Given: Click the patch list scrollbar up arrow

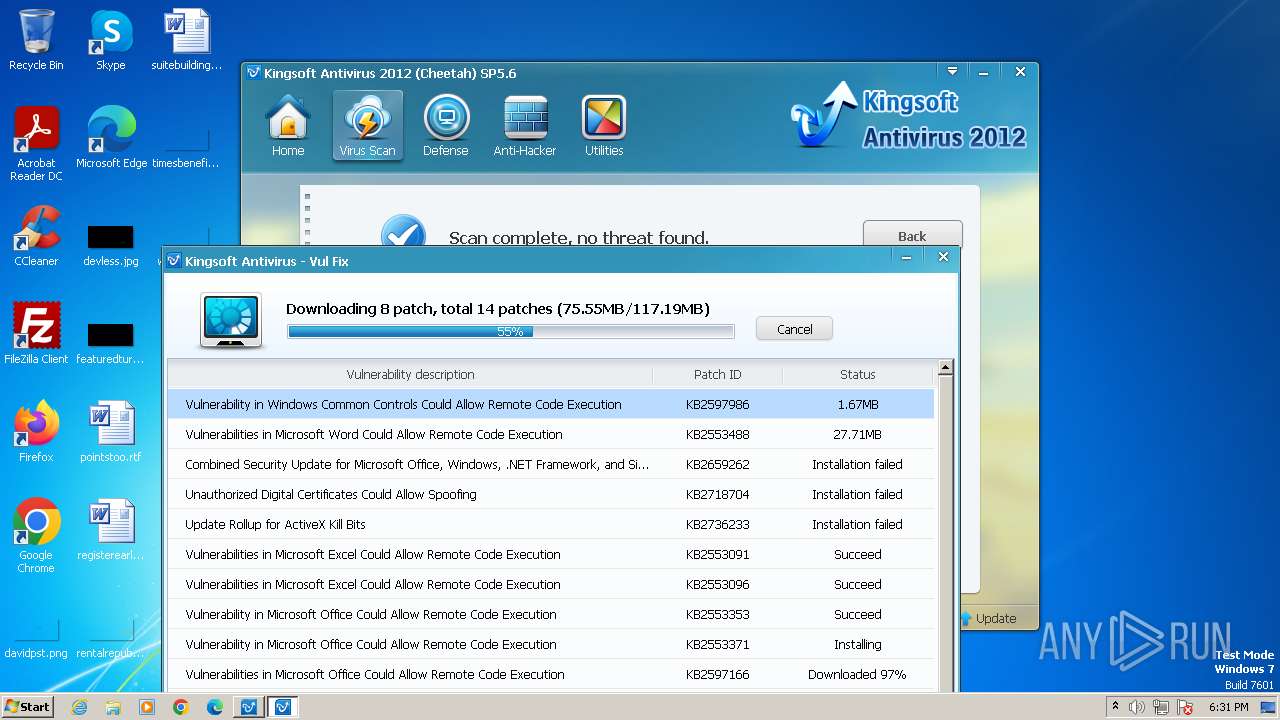Looking at the screenshot, I should (945, 368).
